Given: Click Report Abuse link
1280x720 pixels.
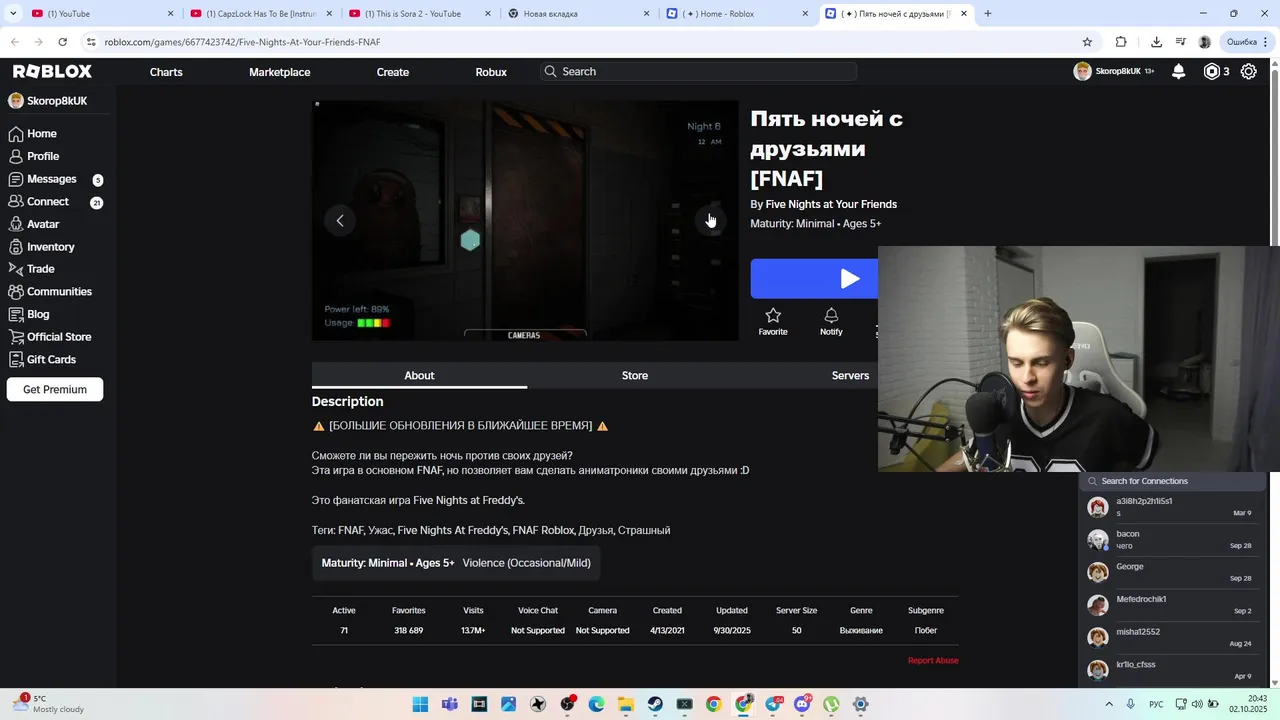Looking at the screenshot, I should [x=933, y=660].
